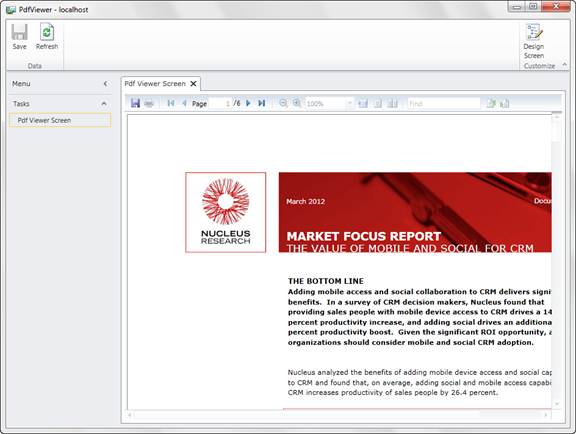Click THE BOTTOM LINE heading

point(326,281)
